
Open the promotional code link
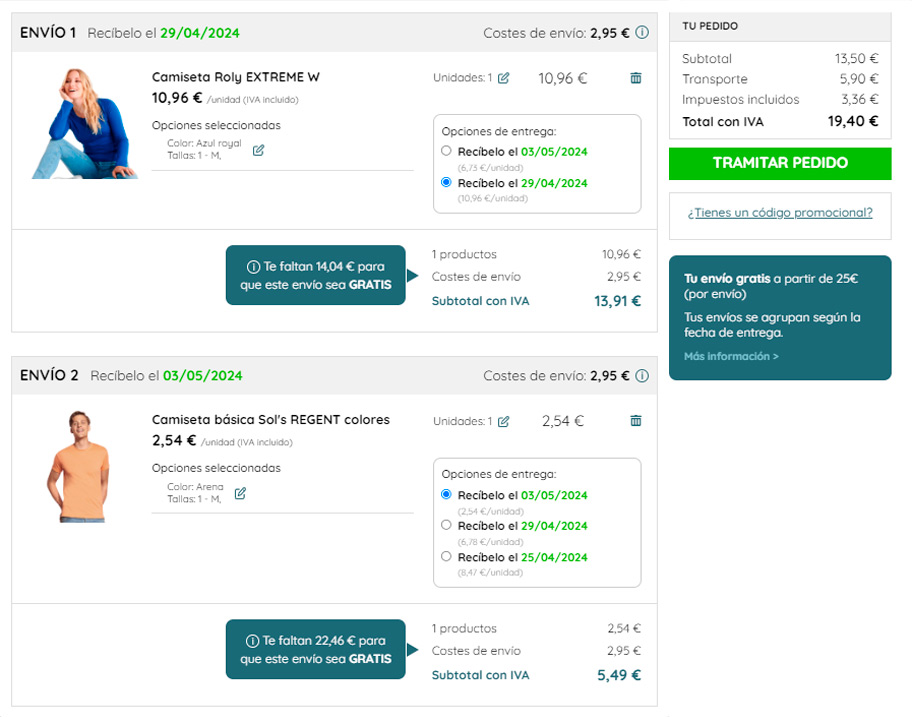tap(780, 213)
